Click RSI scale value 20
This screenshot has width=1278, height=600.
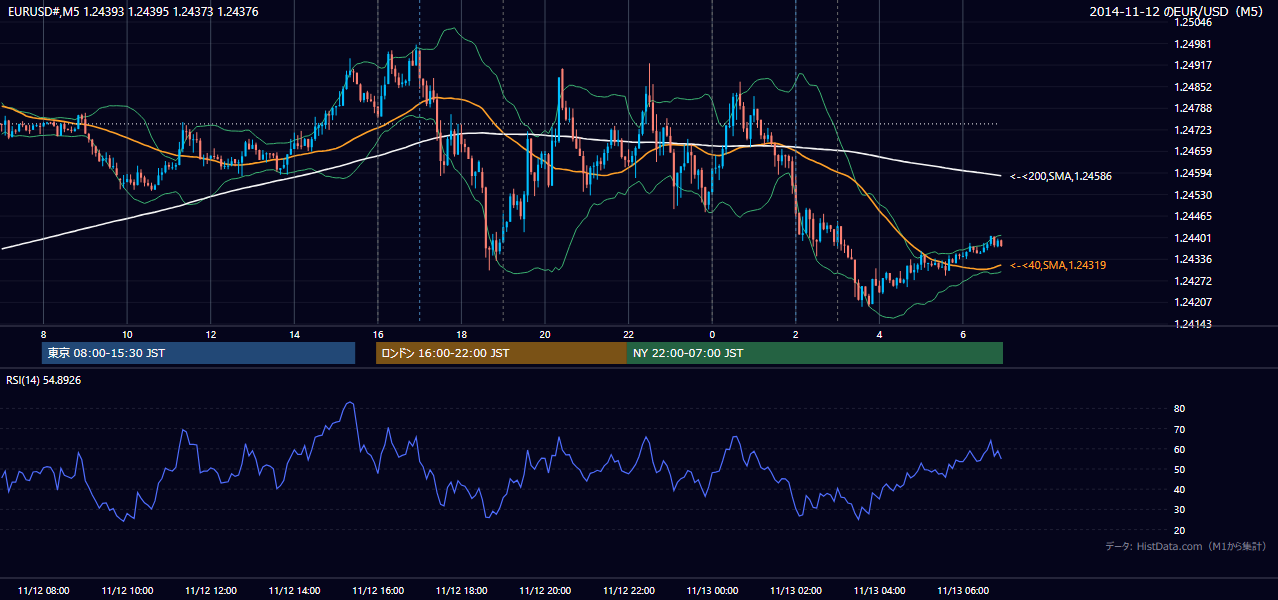point(1179,530)
